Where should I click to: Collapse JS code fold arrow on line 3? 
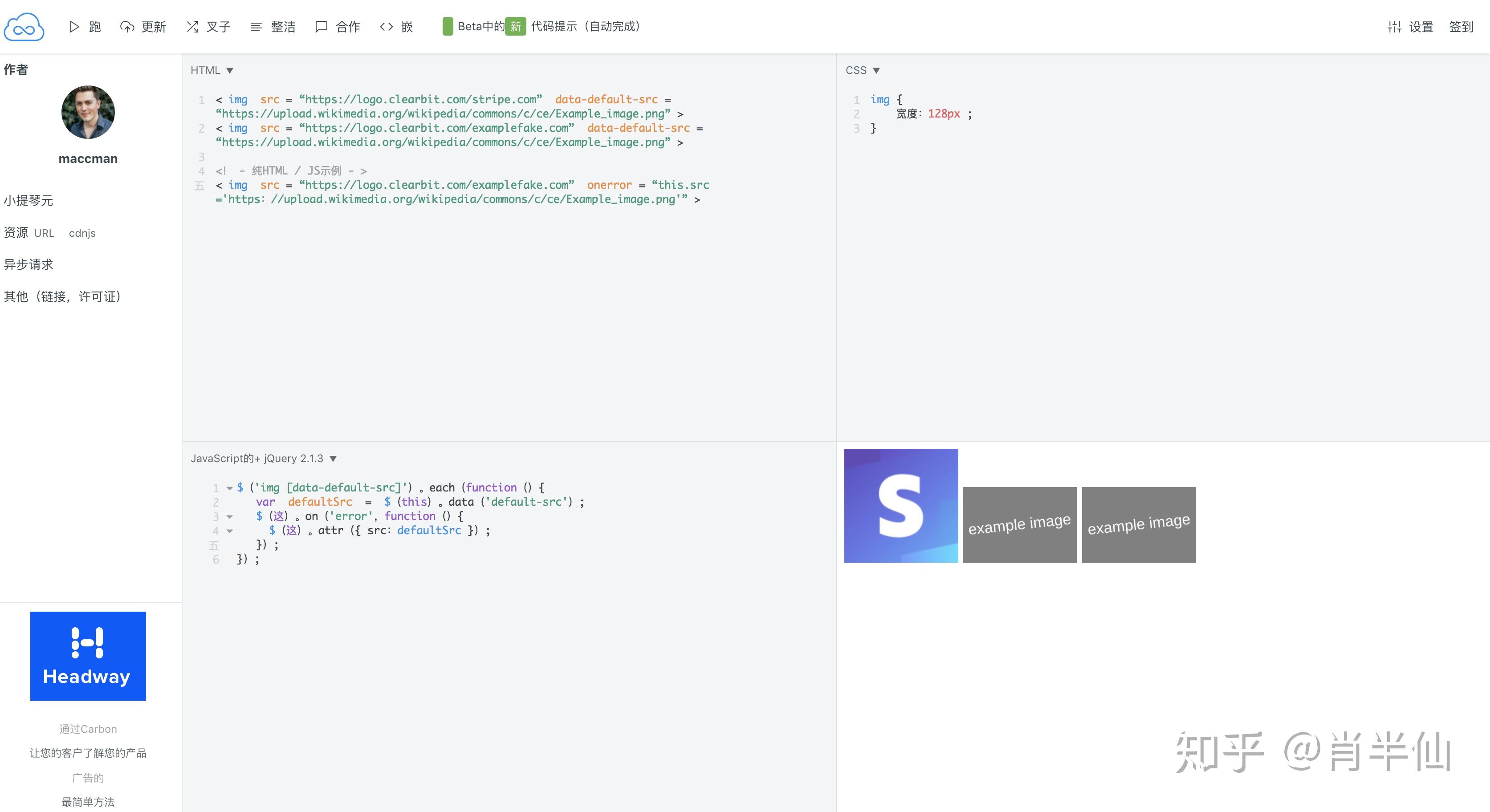[x=230, y=516]
